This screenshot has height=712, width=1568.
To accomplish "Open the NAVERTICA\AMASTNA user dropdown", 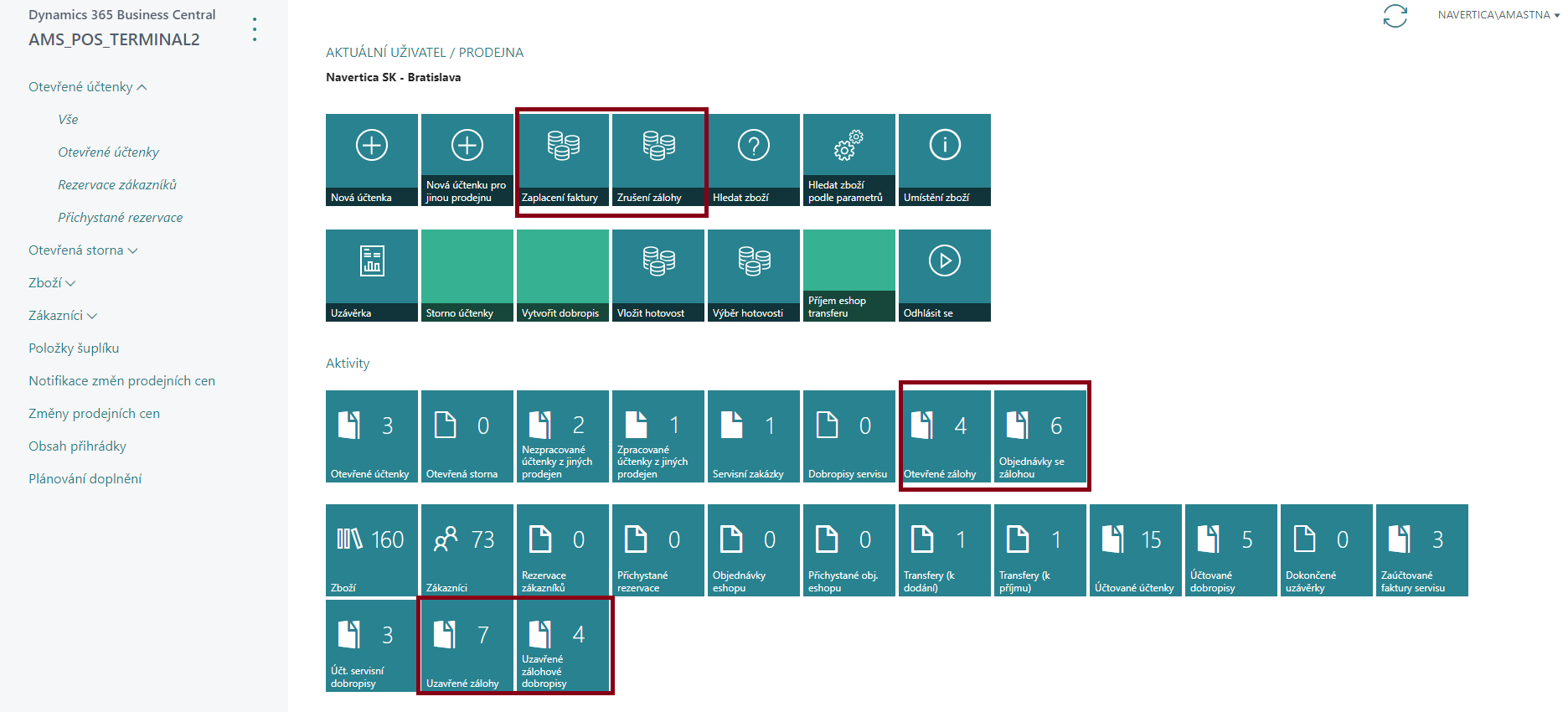I will tap(1498, 15).
